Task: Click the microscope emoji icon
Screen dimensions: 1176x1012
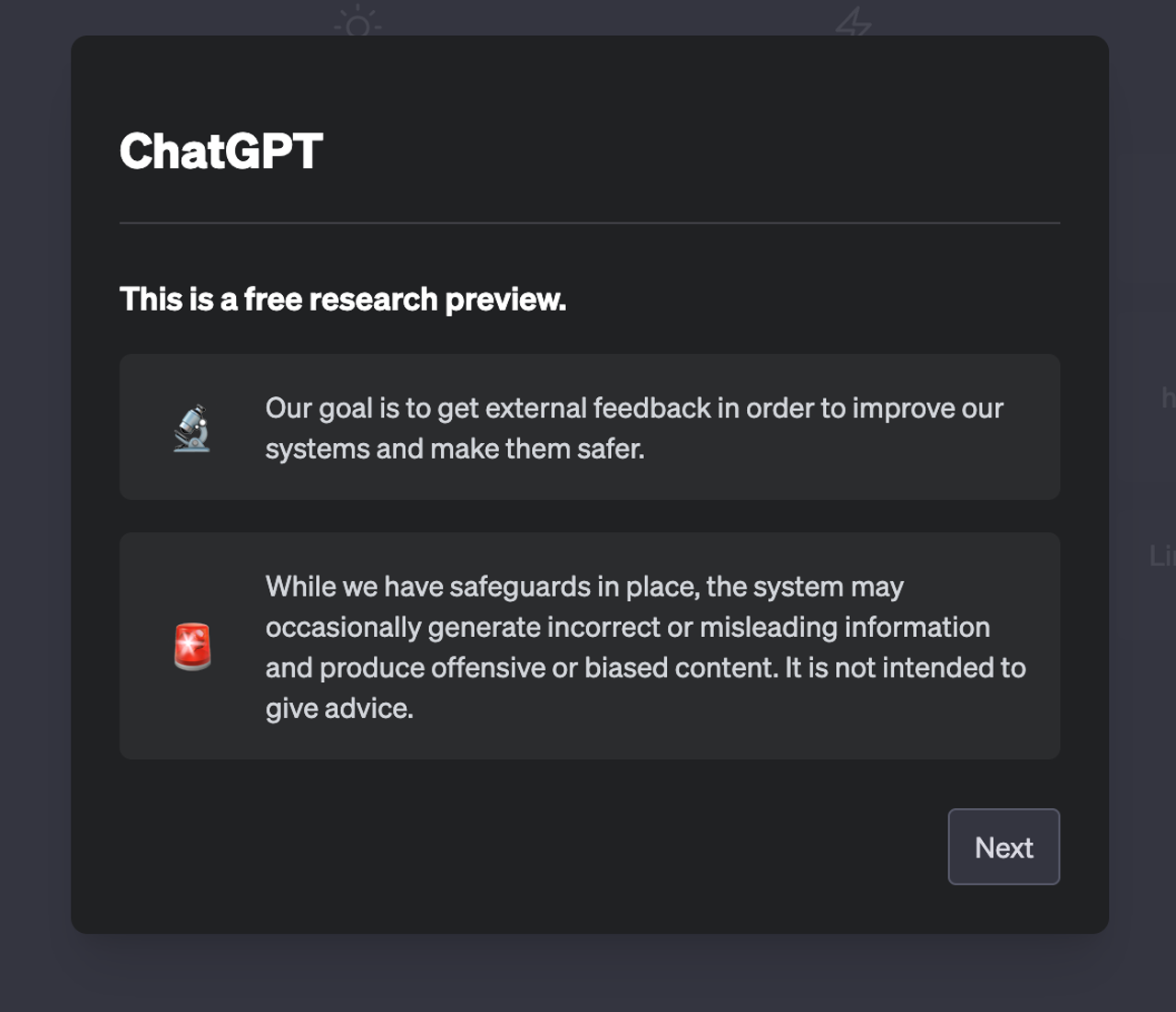Action: (x=192, y=428)
